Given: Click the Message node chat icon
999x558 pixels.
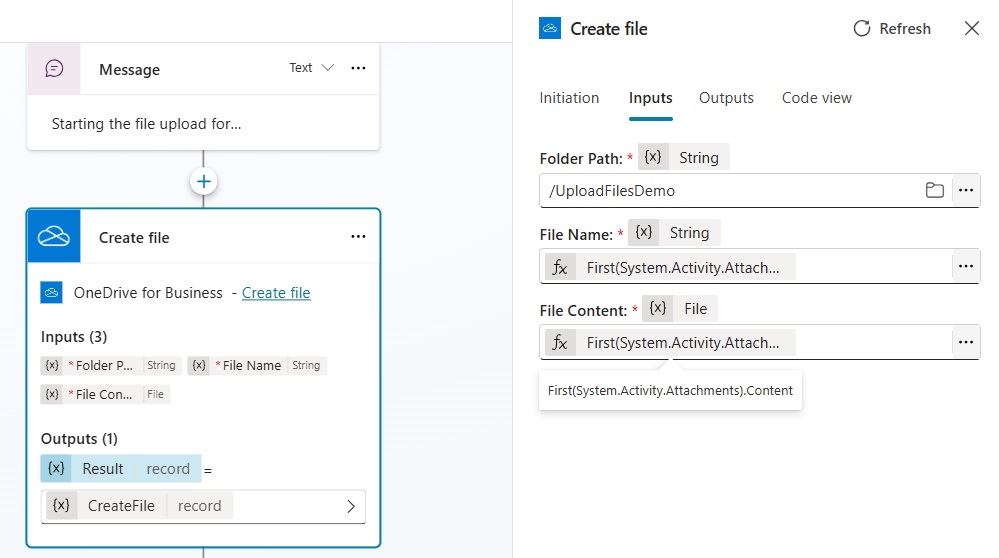Looking at the screenshot, I should point(54,68).
